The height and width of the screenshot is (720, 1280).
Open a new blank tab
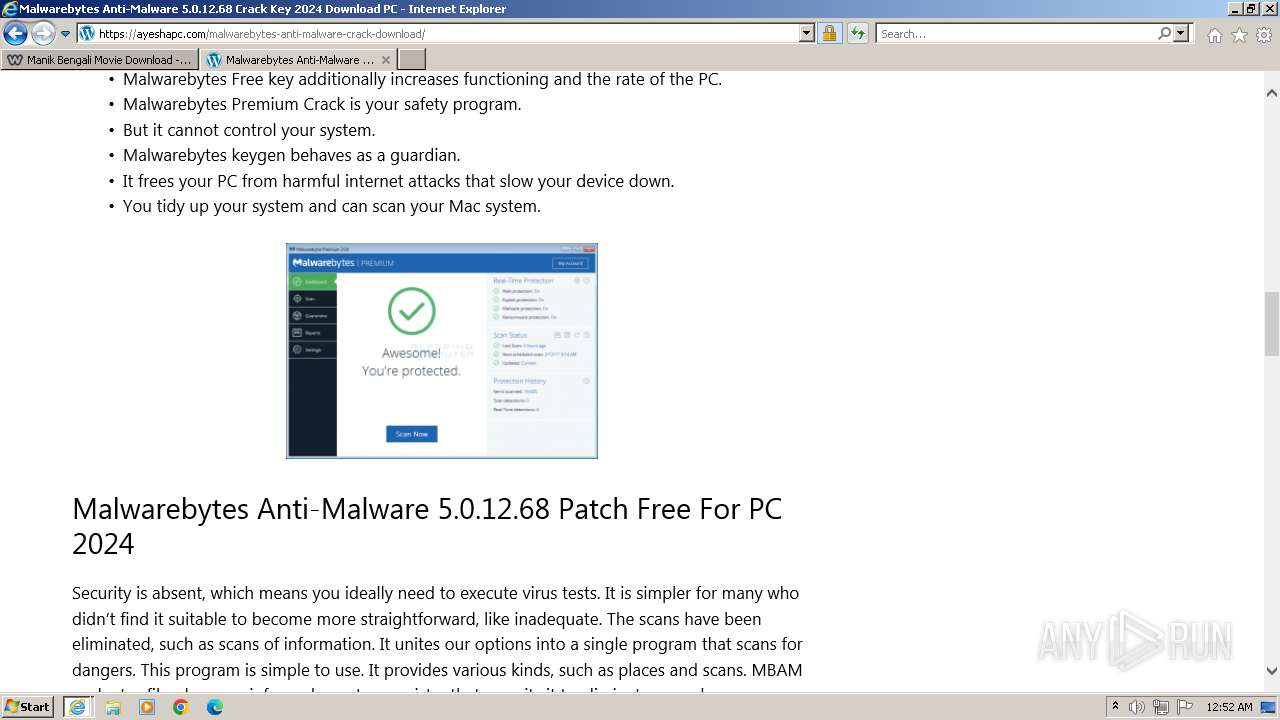(x=412, y=60)
